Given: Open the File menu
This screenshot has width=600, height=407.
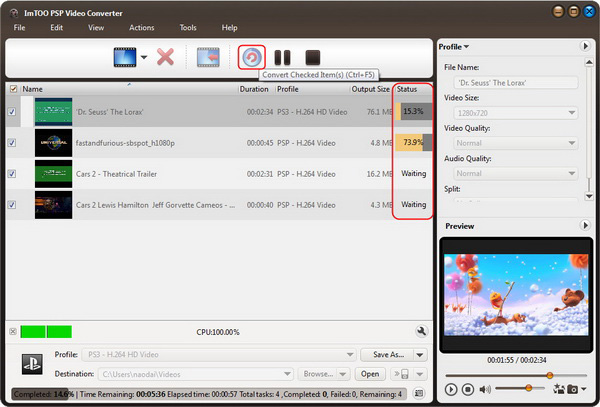Looking at the screenshot, I should click(19, 28).
